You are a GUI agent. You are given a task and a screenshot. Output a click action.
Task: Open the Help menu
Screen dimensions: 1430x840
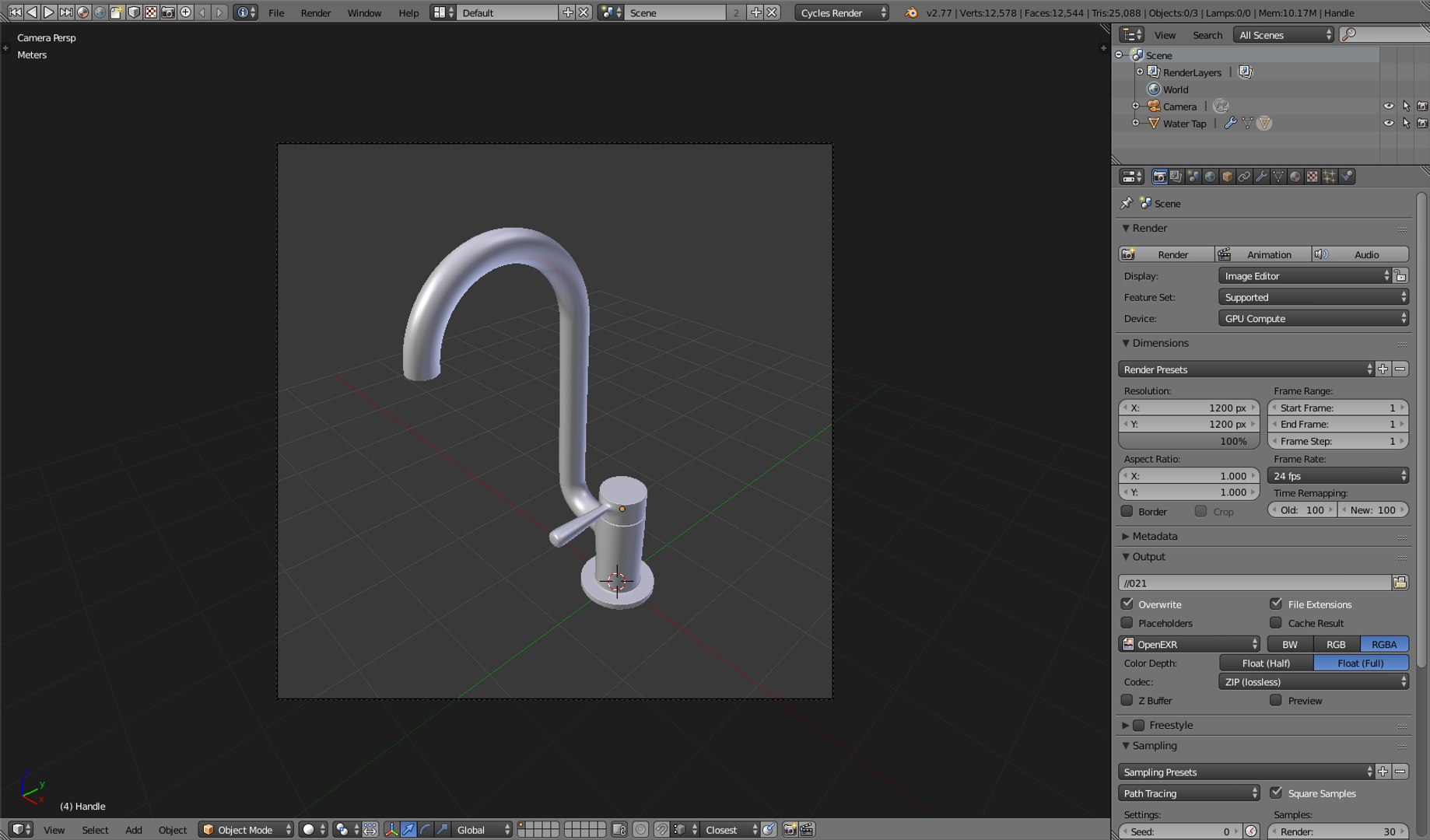click(408, 12)
